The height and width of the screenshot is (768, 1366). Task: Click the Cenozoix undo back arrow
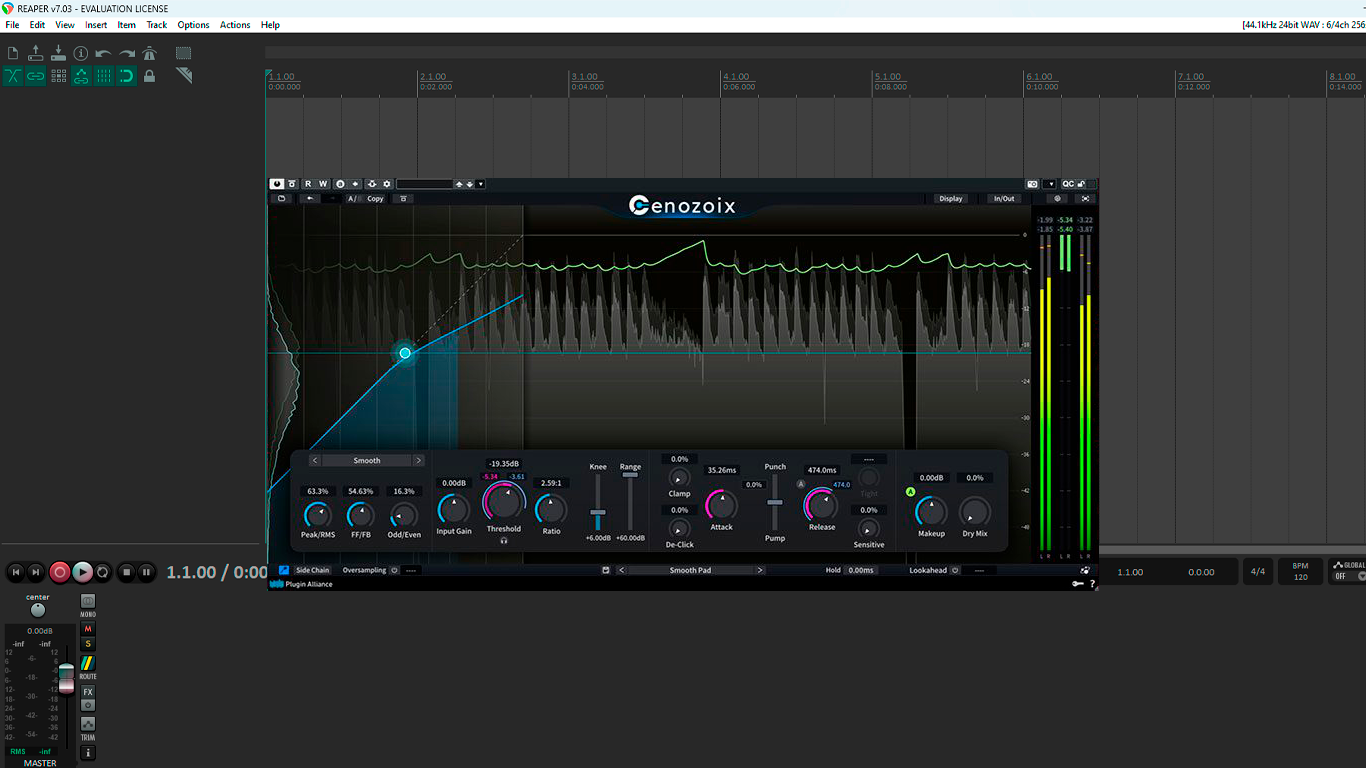click(311, 198)
